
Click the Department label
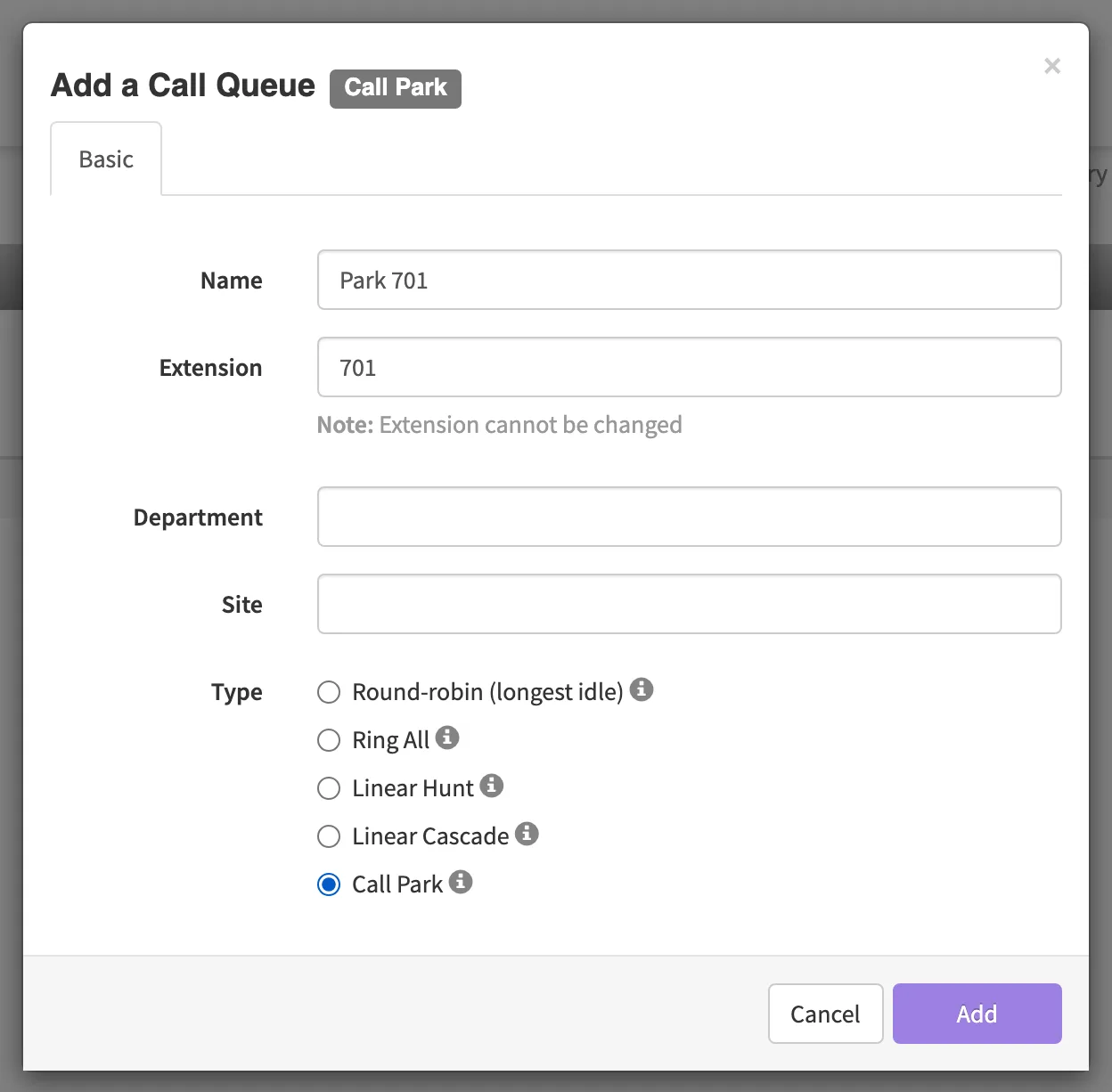[198, 517]
